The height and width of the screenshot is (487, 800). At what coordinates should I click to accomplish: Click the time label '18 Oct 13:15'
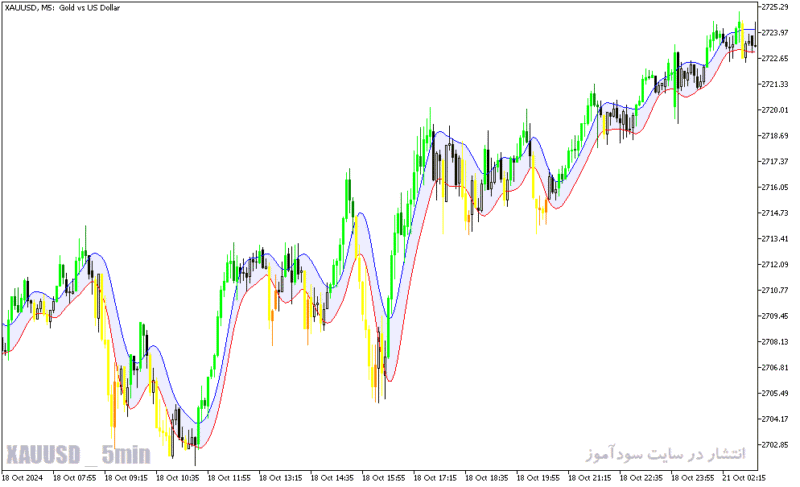281,478
